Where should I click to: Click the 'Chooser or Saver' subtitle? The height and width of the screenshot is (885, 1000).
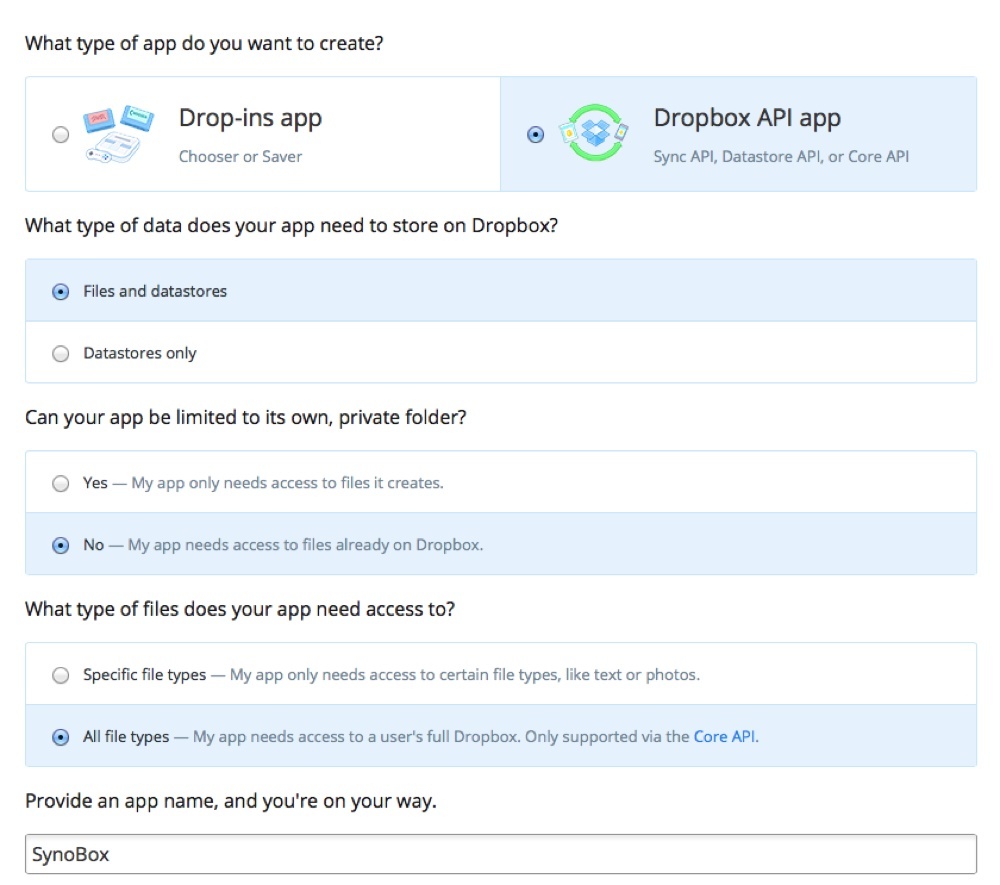coord(240,157)
